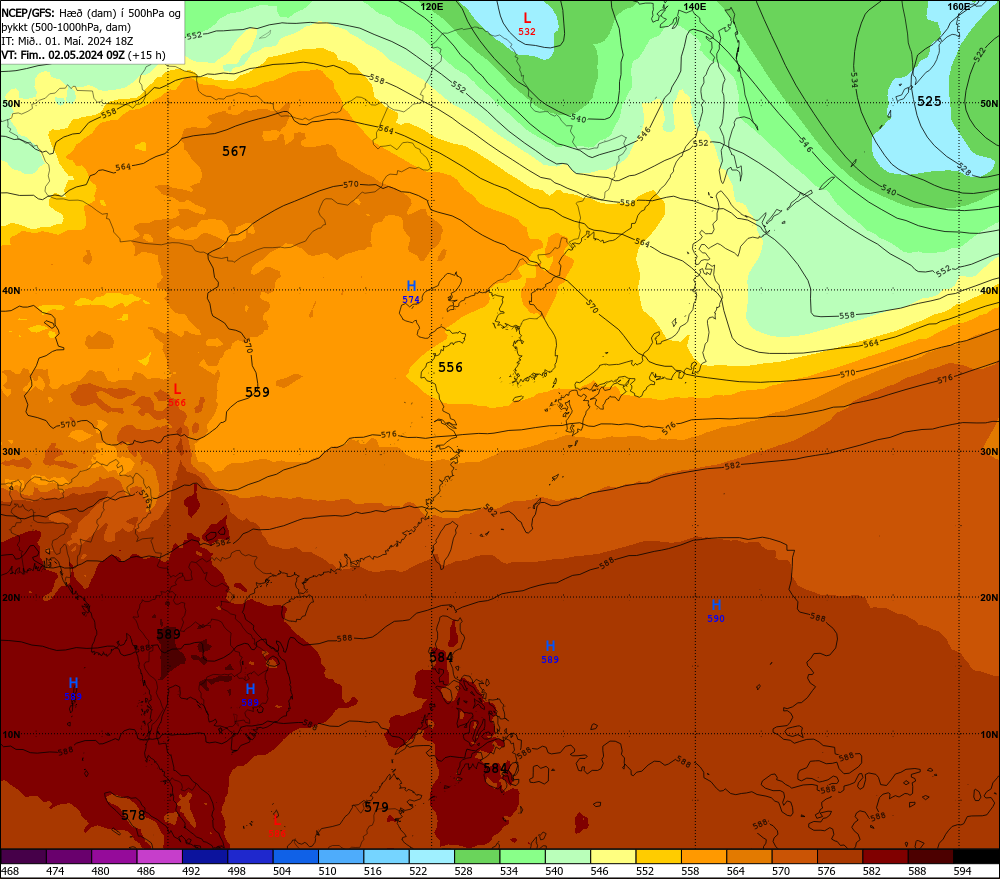Click the 'NCEP/GFS: Hæð (dam) í 500hPa og' title line
Viewport: 1000px width, 879px height.
tap(91, 13)
